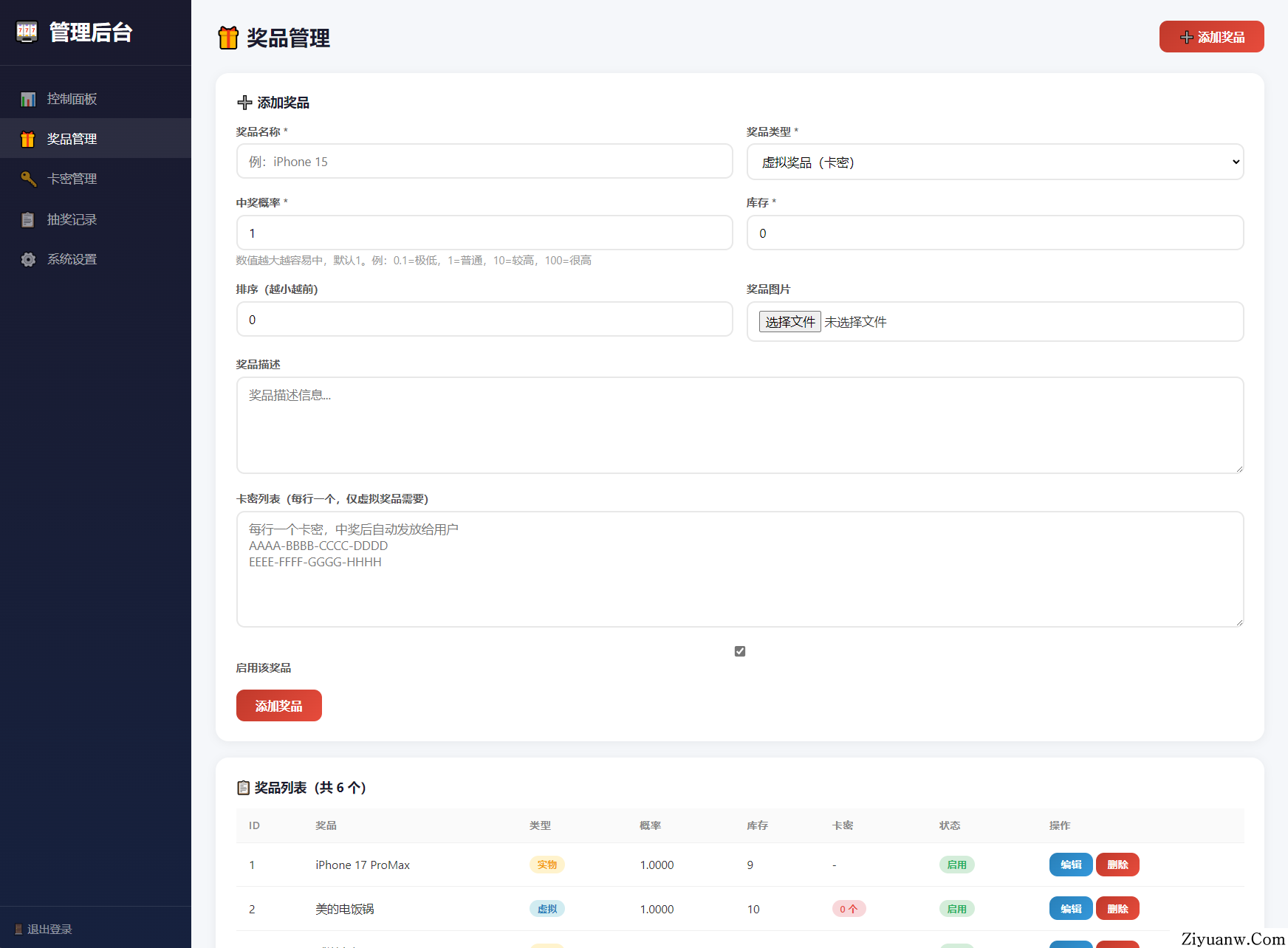This screenshot has height=948, width=1288.
Task: Click the ID column header
Action: [x=254, y=825]
